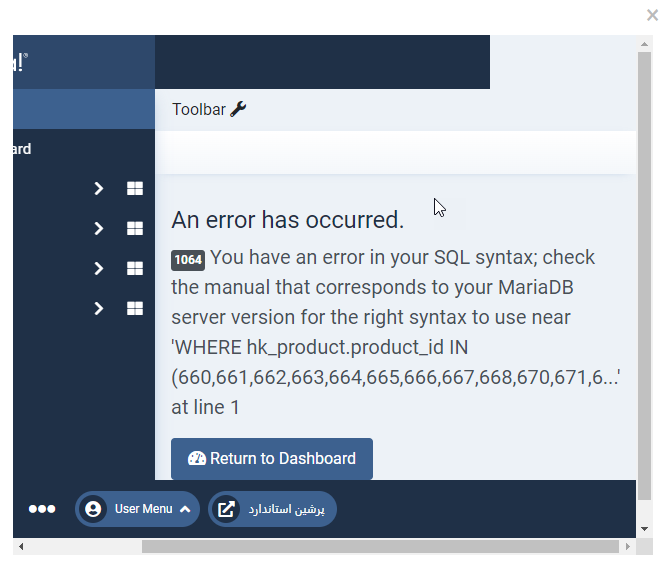Click the third grid icon in sidebar
Screen dimensions: 668x576
[x=135, y=269]
